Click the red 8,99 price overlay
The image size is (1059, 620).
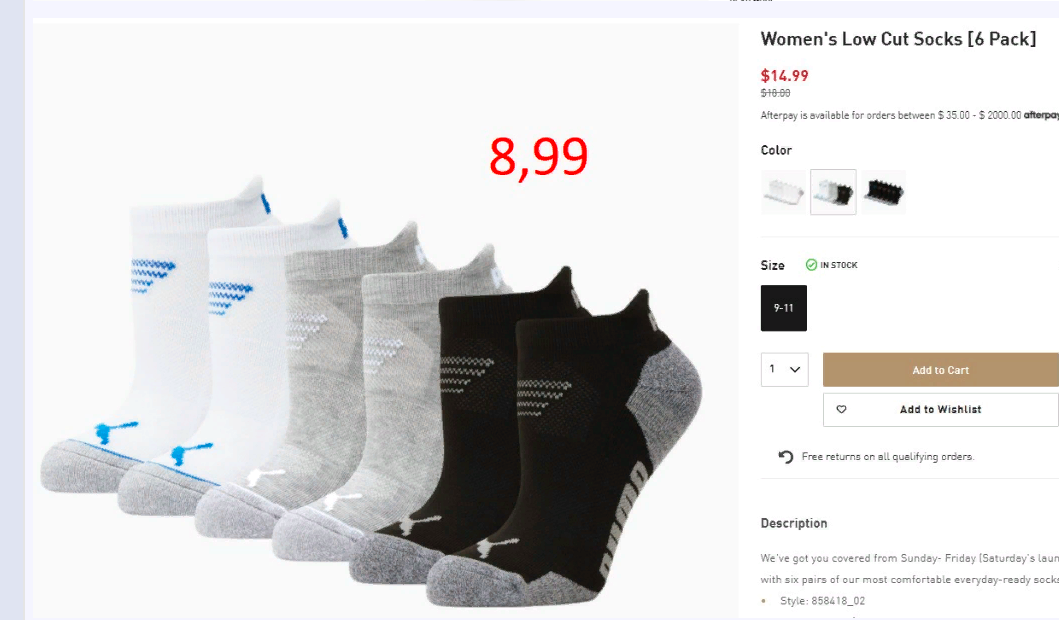[x=538, y=157]
